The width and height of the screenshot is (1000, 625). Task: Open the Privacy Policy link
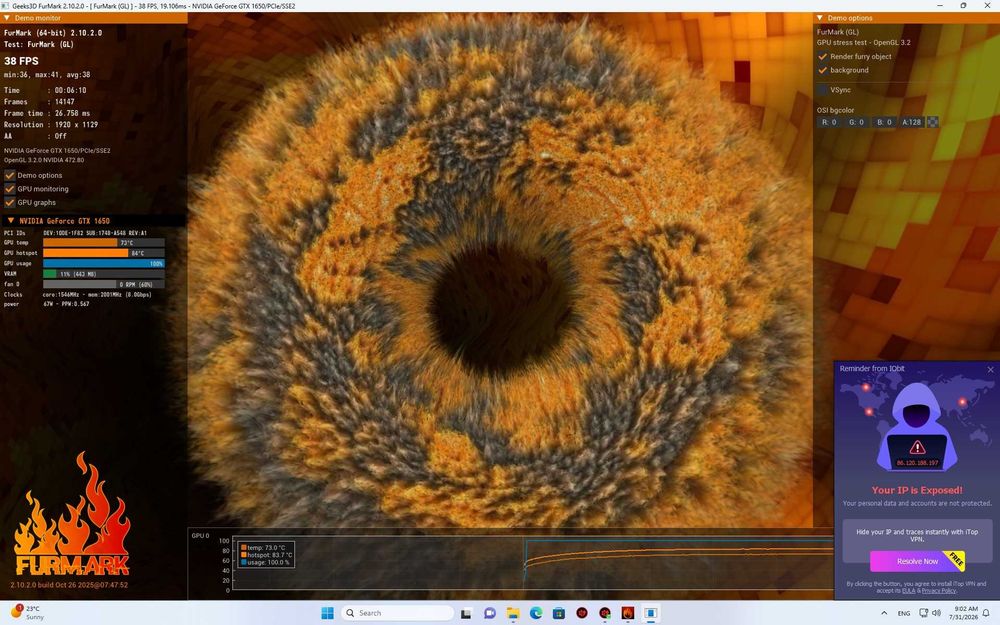pos(939,591)
